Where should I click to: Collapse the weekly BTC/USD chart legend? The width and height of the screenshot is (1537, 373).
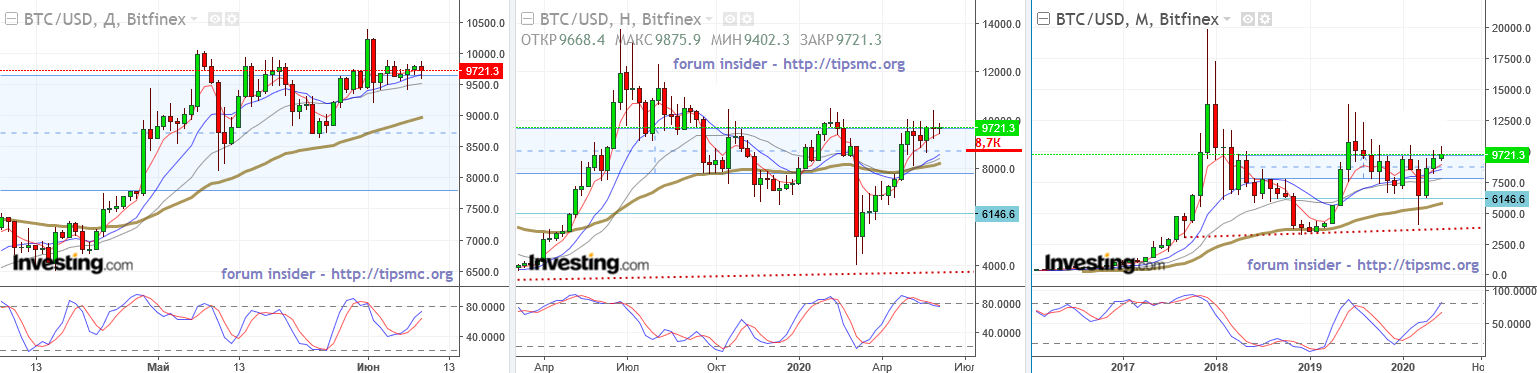(527, 19)
